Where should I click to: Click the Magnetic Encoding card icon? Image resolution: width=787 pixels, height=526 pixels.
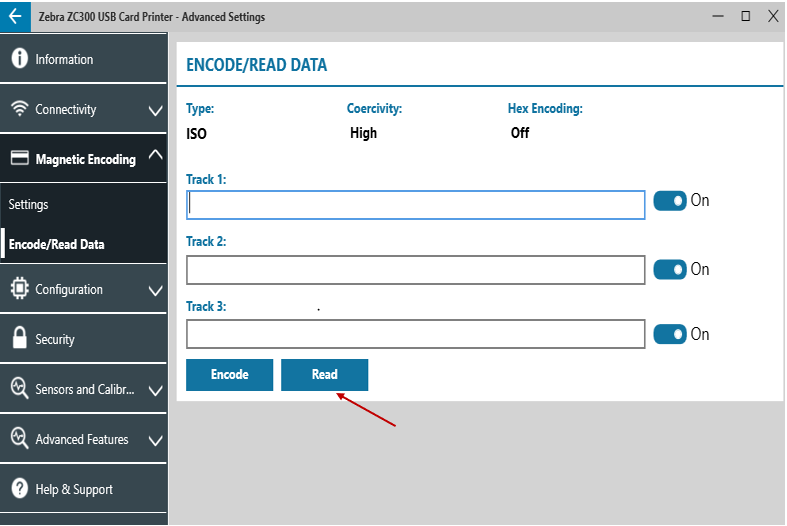(x=19, y=158)
